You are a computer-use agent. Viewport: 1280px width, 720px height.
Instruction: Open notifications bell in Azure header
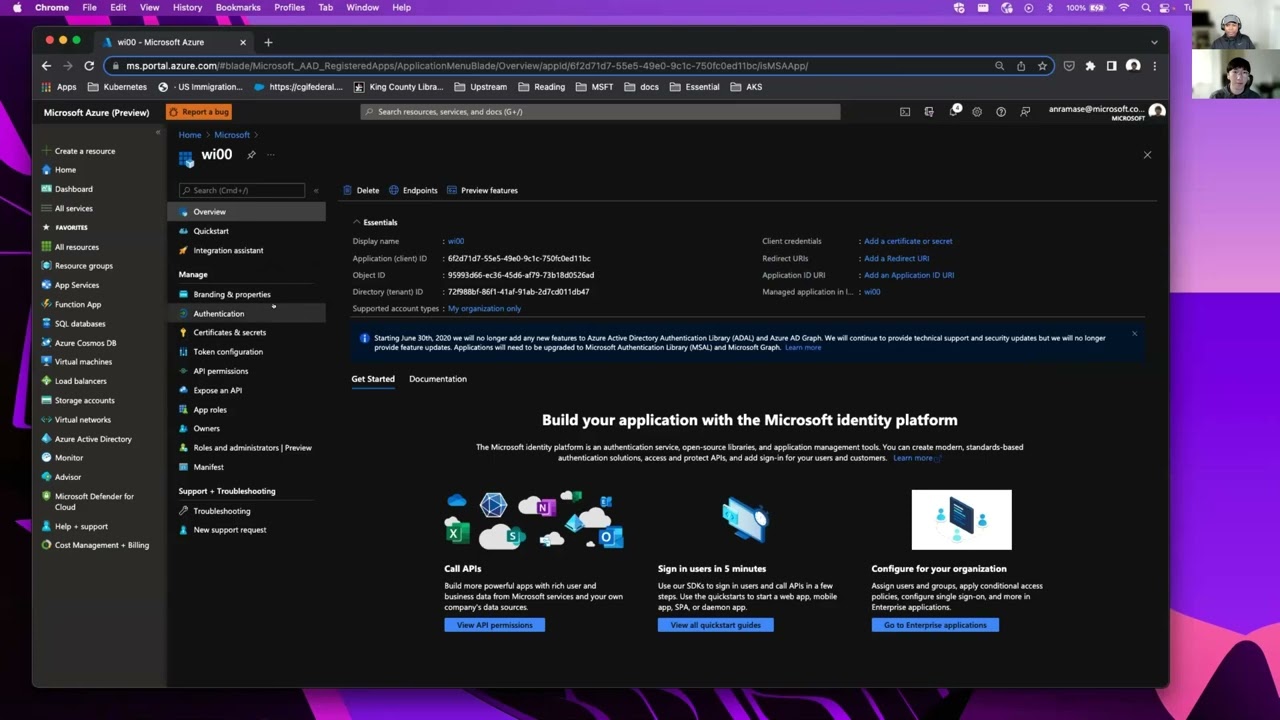tap(953, 112)
